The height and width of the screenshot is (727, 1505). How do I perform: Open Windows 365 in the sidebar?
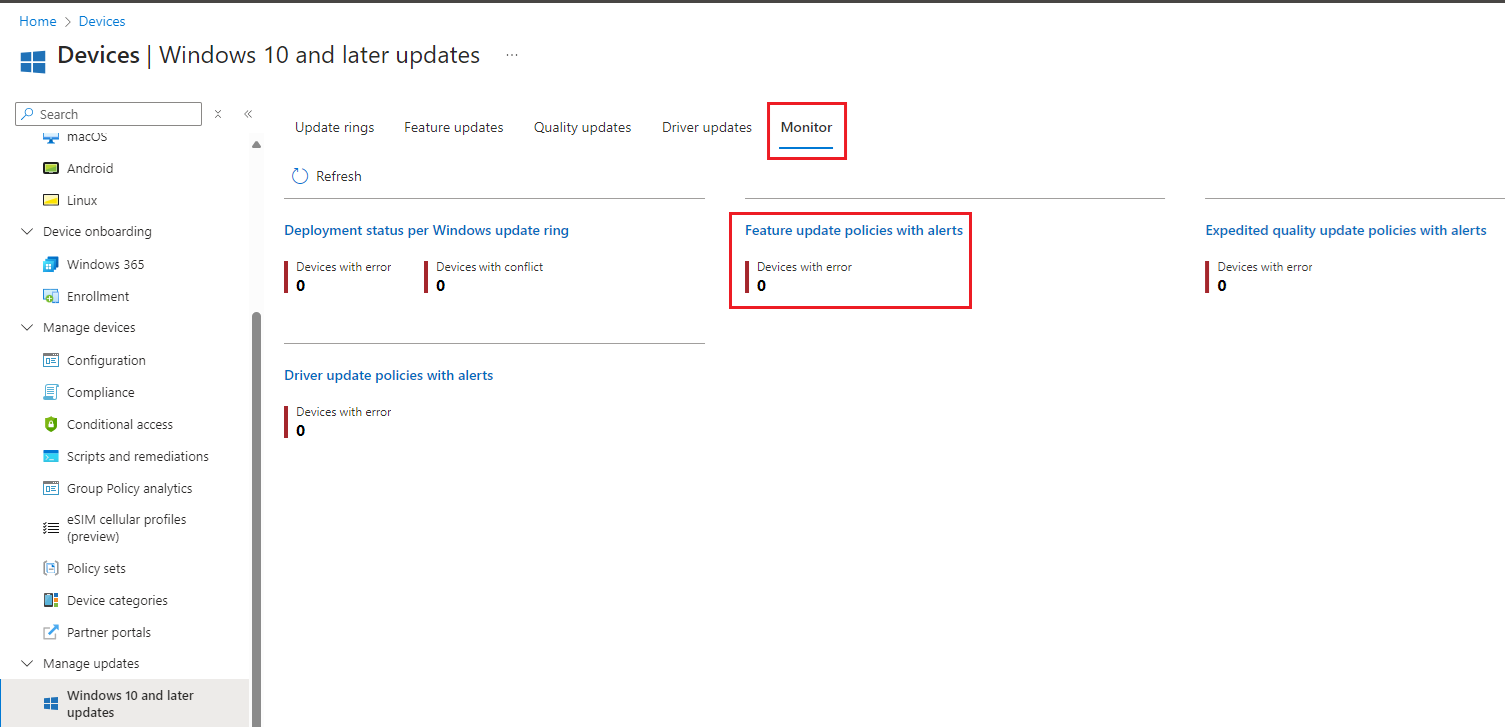click(x=105, y=264)
